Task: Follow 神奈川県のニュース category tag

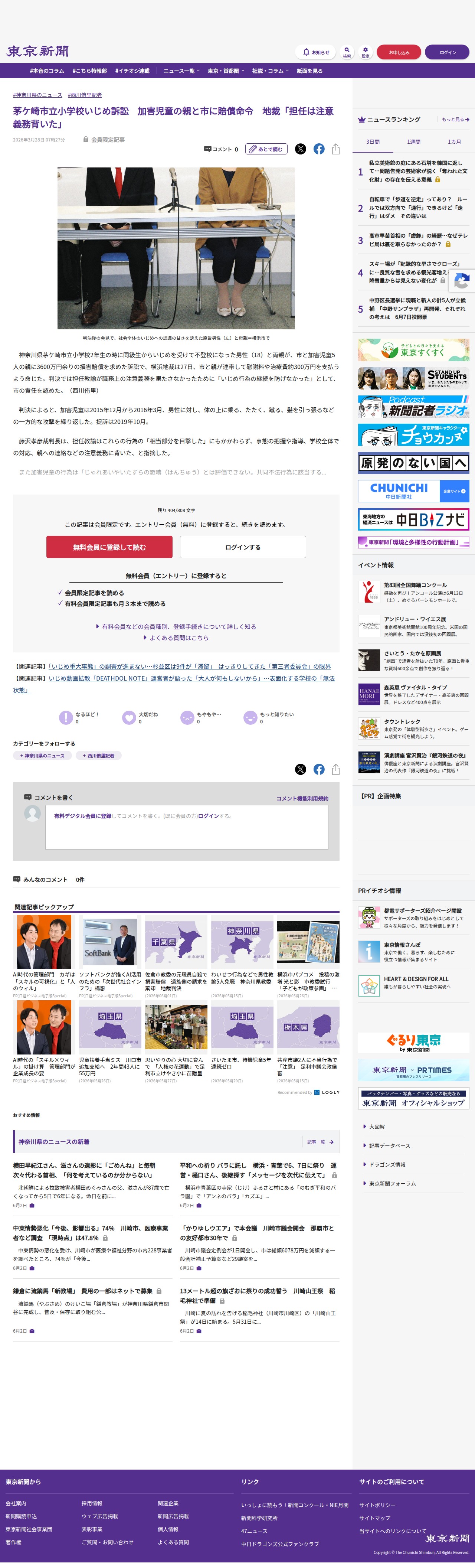Action: (42, 755)
